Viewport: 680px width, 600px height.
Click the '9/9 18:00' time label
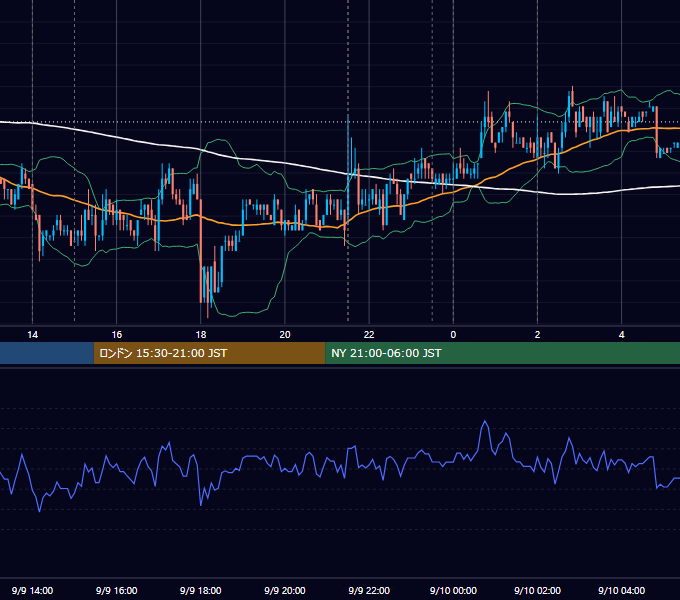201,590
